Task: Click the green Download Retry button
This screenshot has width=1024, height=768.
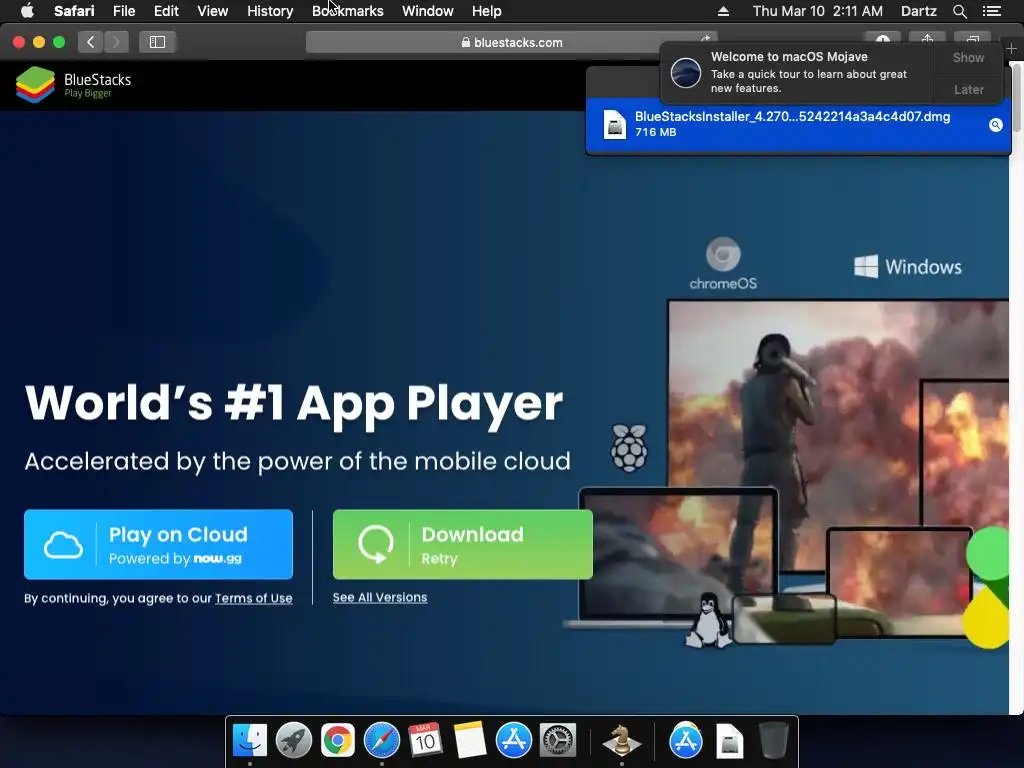Action: pos(462,544)
